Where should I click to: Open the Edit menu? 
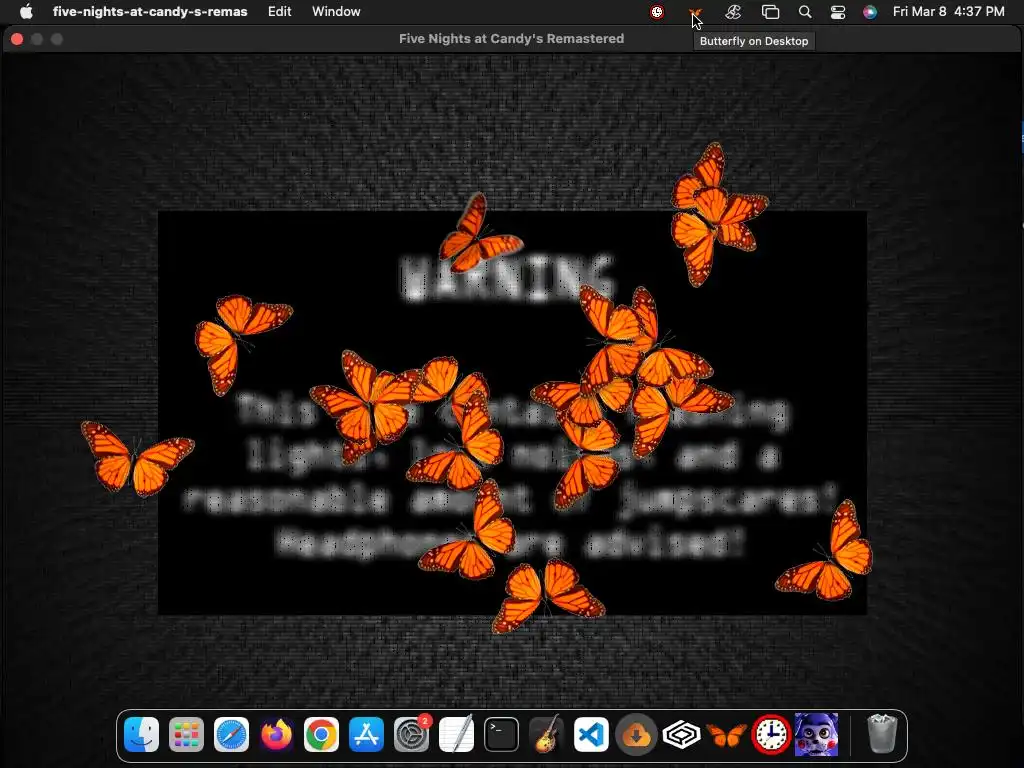[280, 12]
